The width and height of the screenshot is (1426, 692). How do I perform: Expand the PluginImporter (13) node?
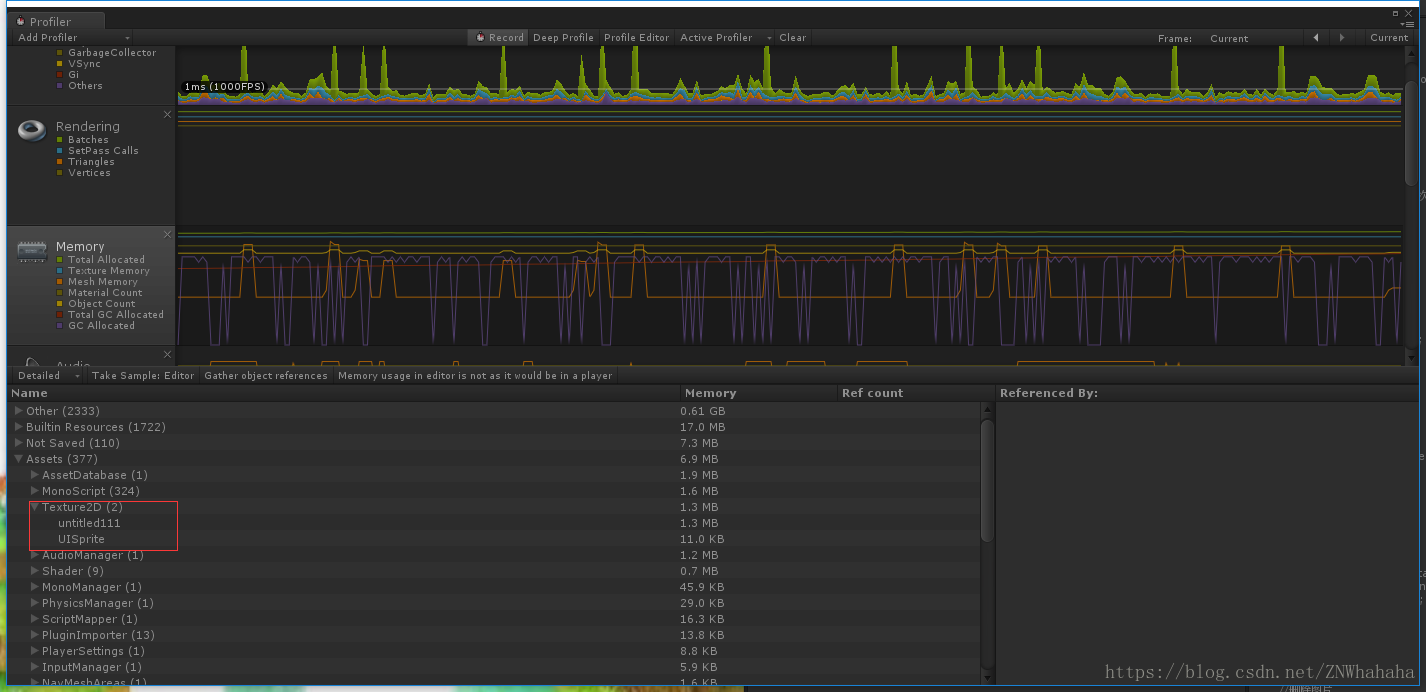pyautogui.click(x=35, y=635)
